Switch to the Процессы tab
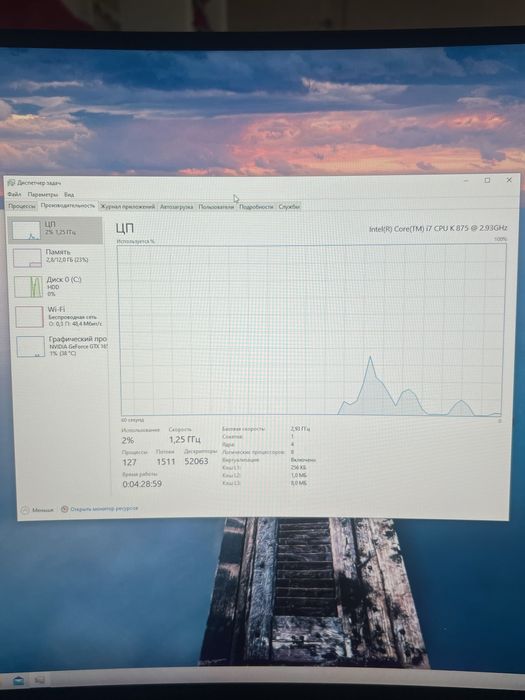Screen dimensions: 525x700 pyautogui.click(x=22, y=206)
